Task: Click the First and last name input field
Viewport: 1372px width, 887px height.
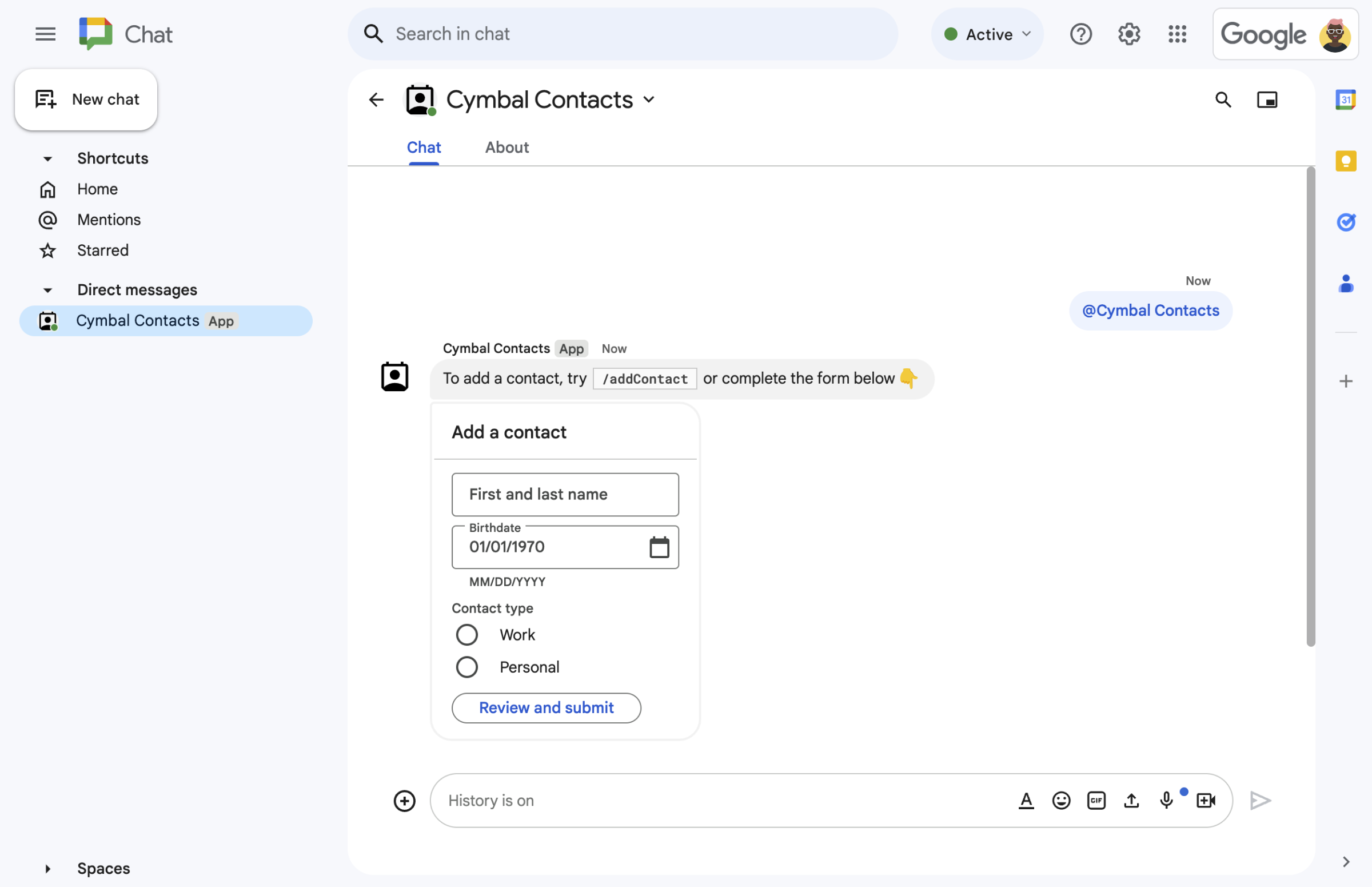Action: (565, 494)
